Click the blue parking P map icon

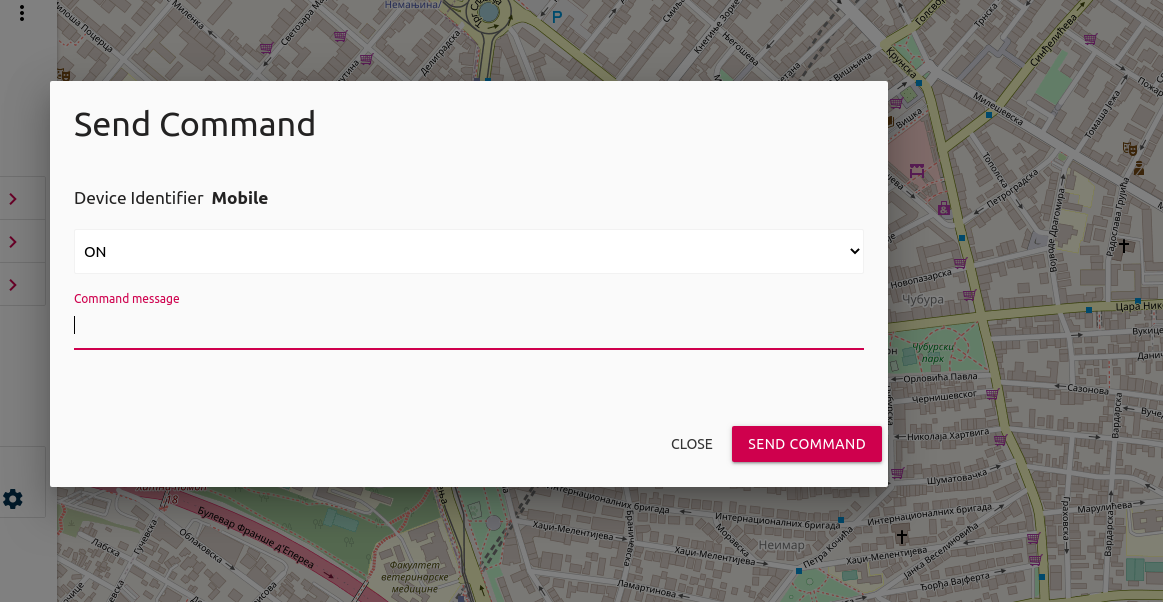pos(557,16)
